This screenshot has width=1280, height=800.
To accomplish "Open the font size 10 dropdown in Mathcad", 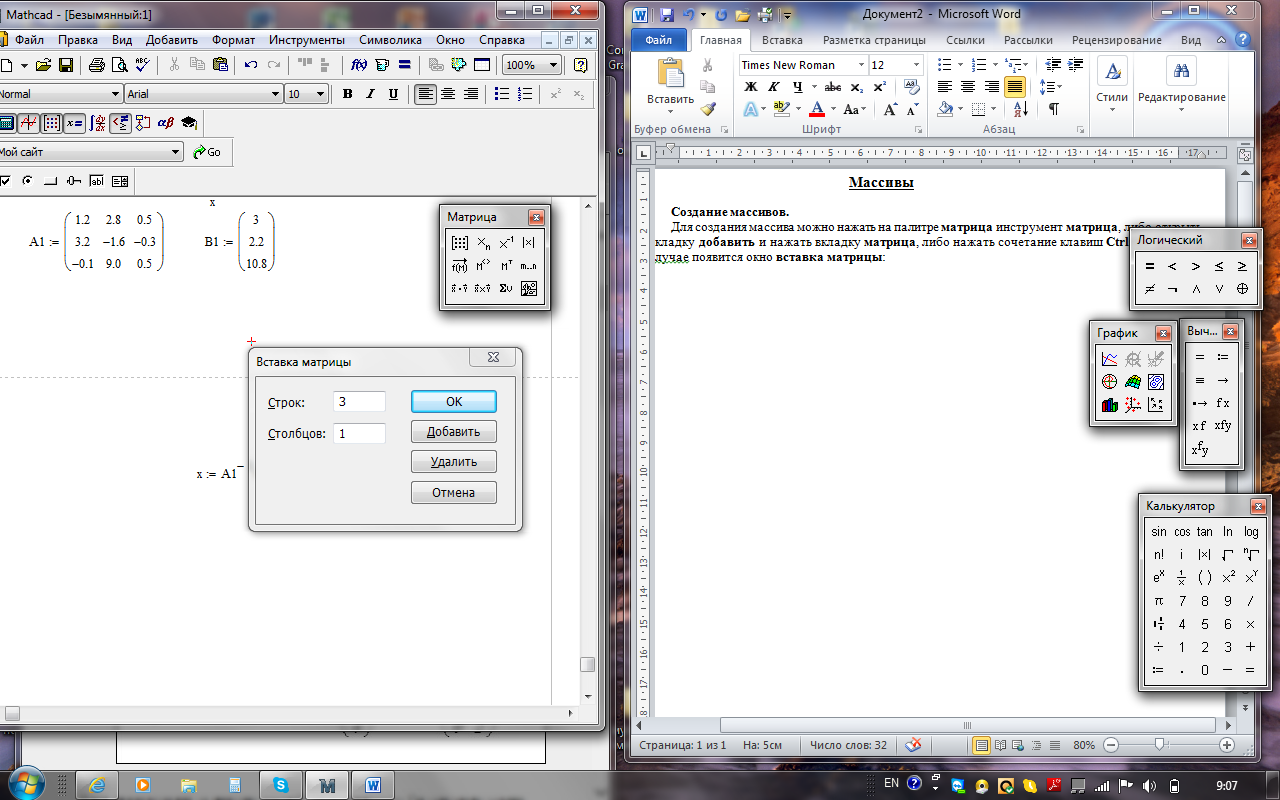I will pyautogui.click(x=320, y=94).
